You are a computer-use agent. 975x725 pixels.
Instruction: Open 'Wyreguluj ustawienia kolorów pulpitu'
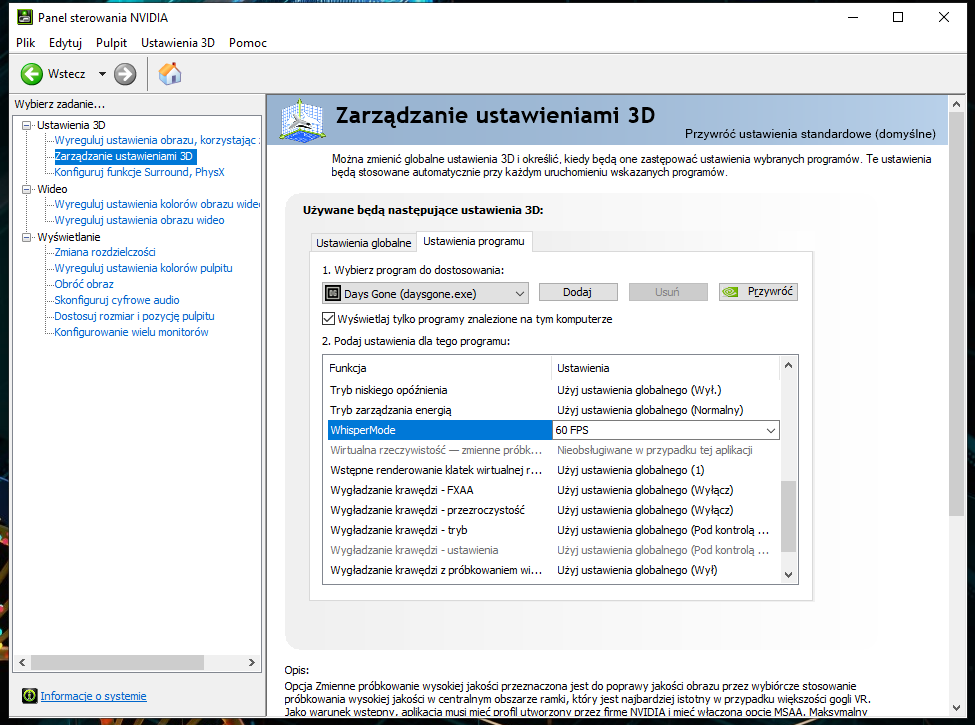[144, 268]
